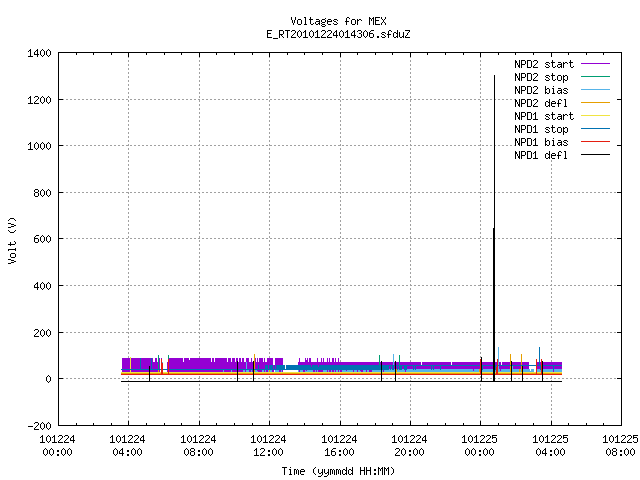This screenshot has width=640, height=480.
Task: Select the filename E_RT20101224014306.sfduZ
Action: click(338, 34)
